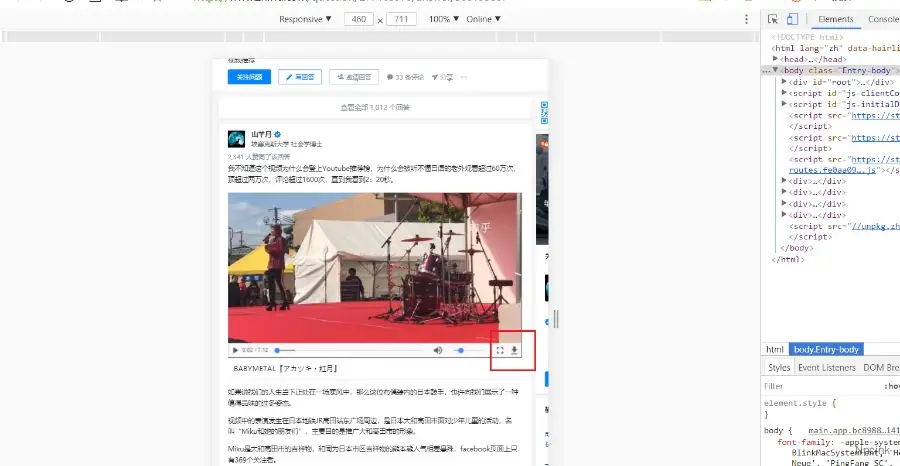Open the author's avatar profile picture

pos(236,139)
